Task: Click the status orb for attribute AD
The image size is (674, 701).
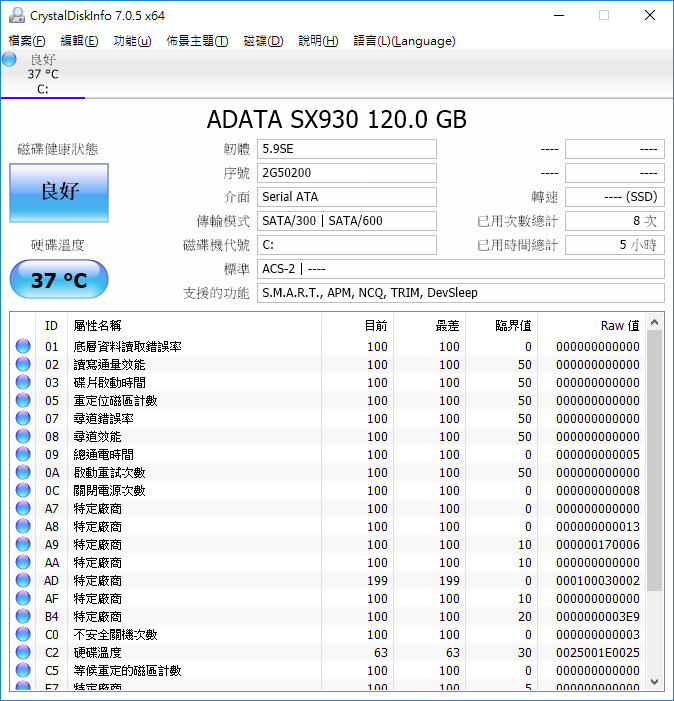Action: pos(23,580)
